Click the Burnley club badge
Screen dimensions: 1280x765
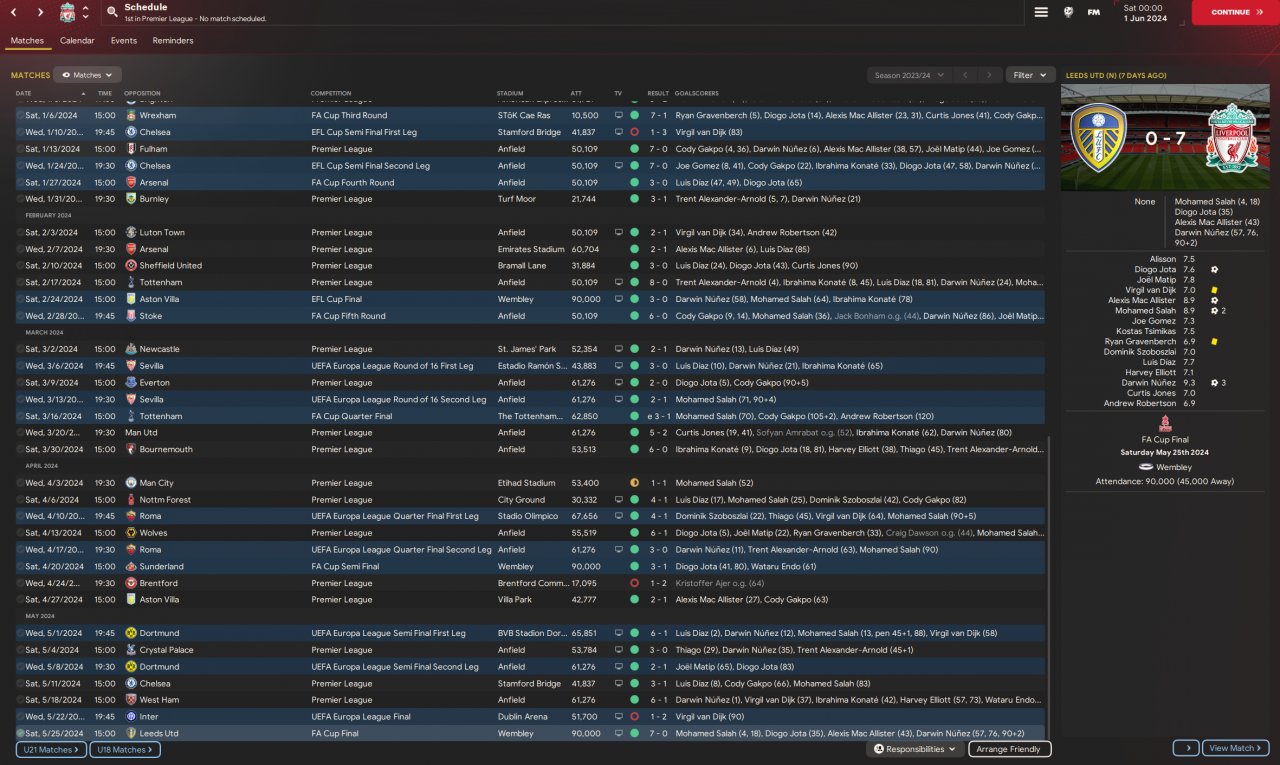point(131,199)
